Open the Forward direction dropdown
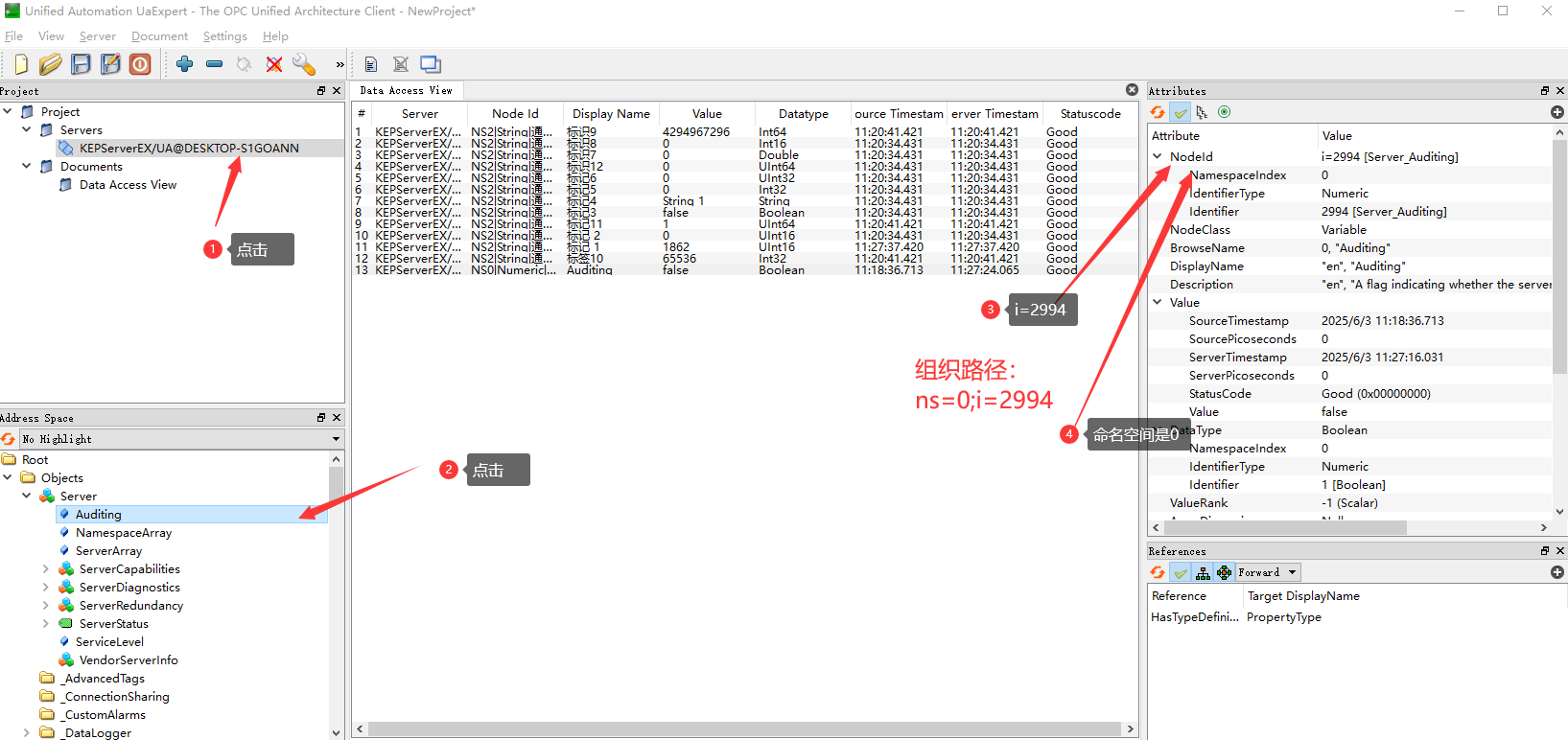Viewport: 1568px width, 740px height. [1268, 572]
